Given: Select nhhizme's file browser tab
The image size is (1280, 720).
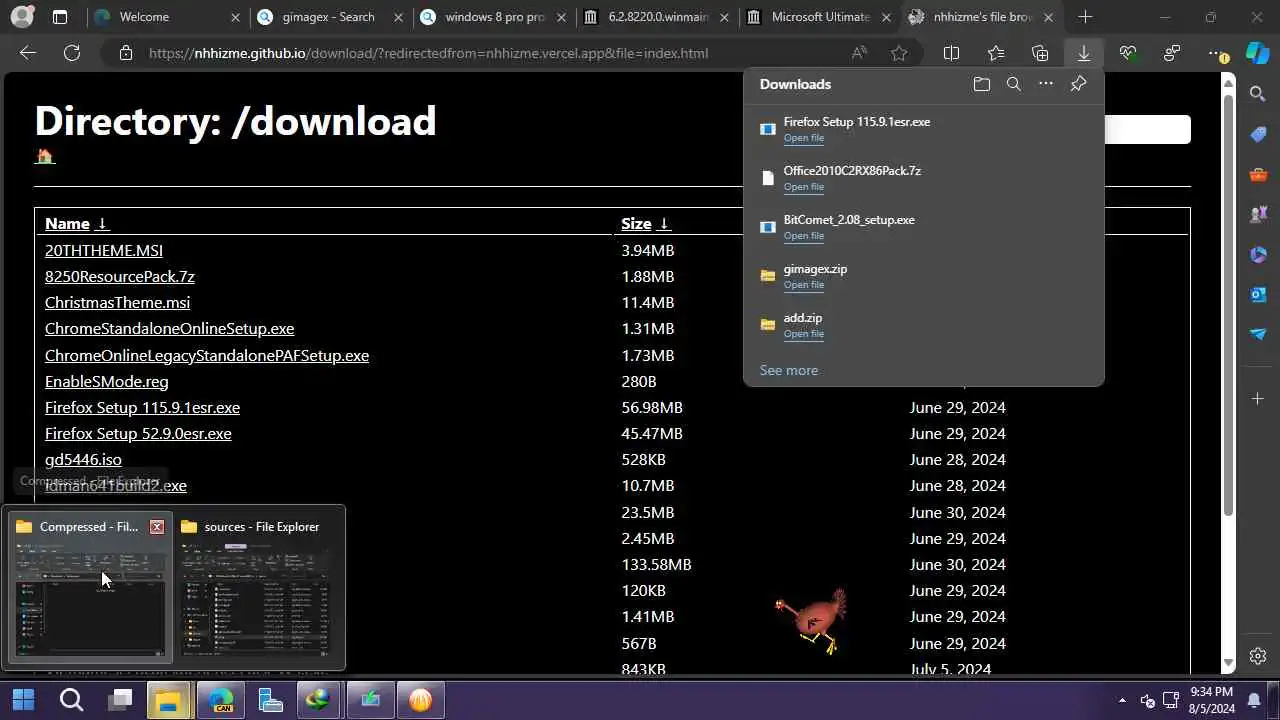Looking at the screenshot, I should [983, 17].
